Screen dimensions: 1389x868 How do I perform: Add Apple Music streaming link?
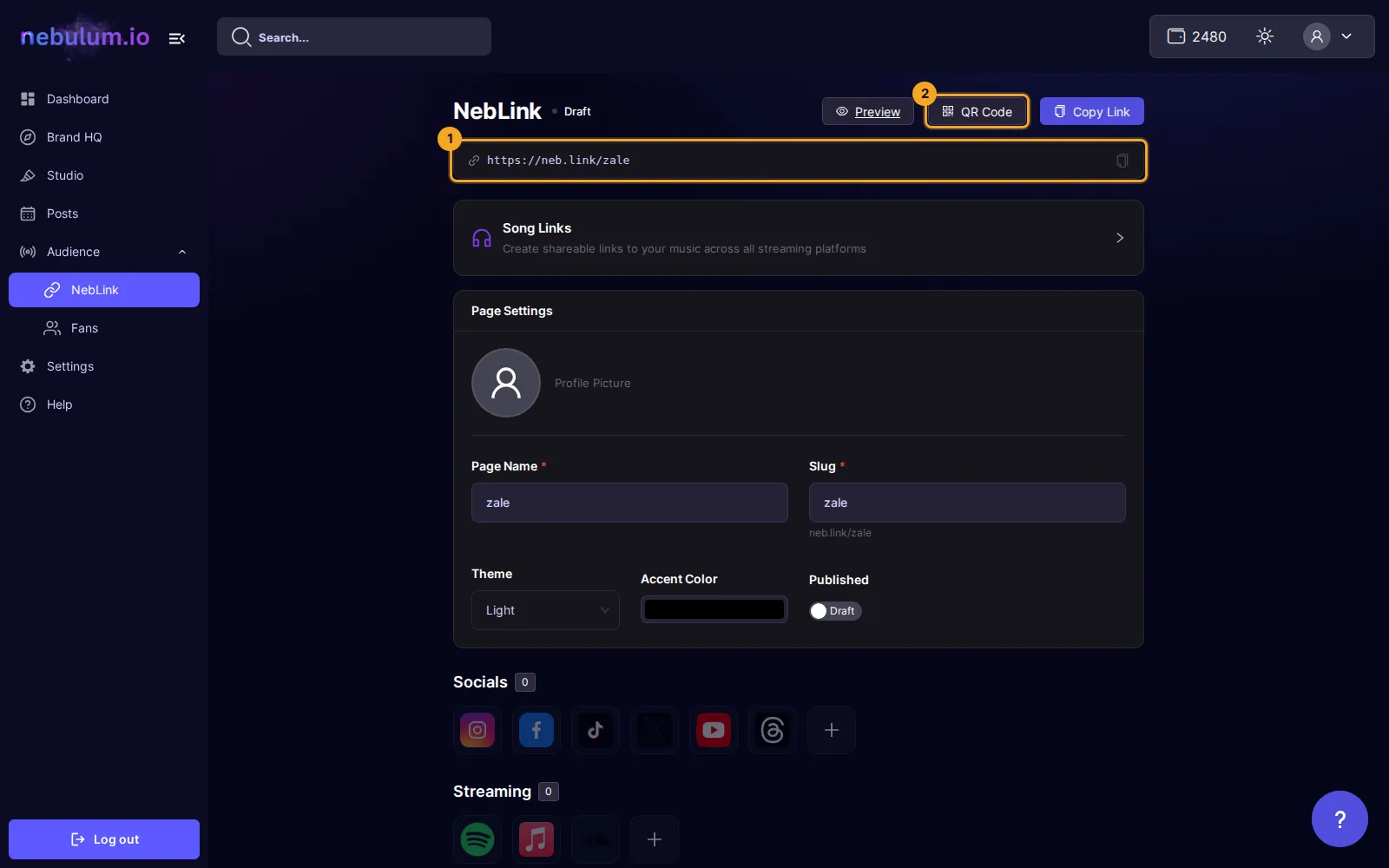[x=537, y=839]
